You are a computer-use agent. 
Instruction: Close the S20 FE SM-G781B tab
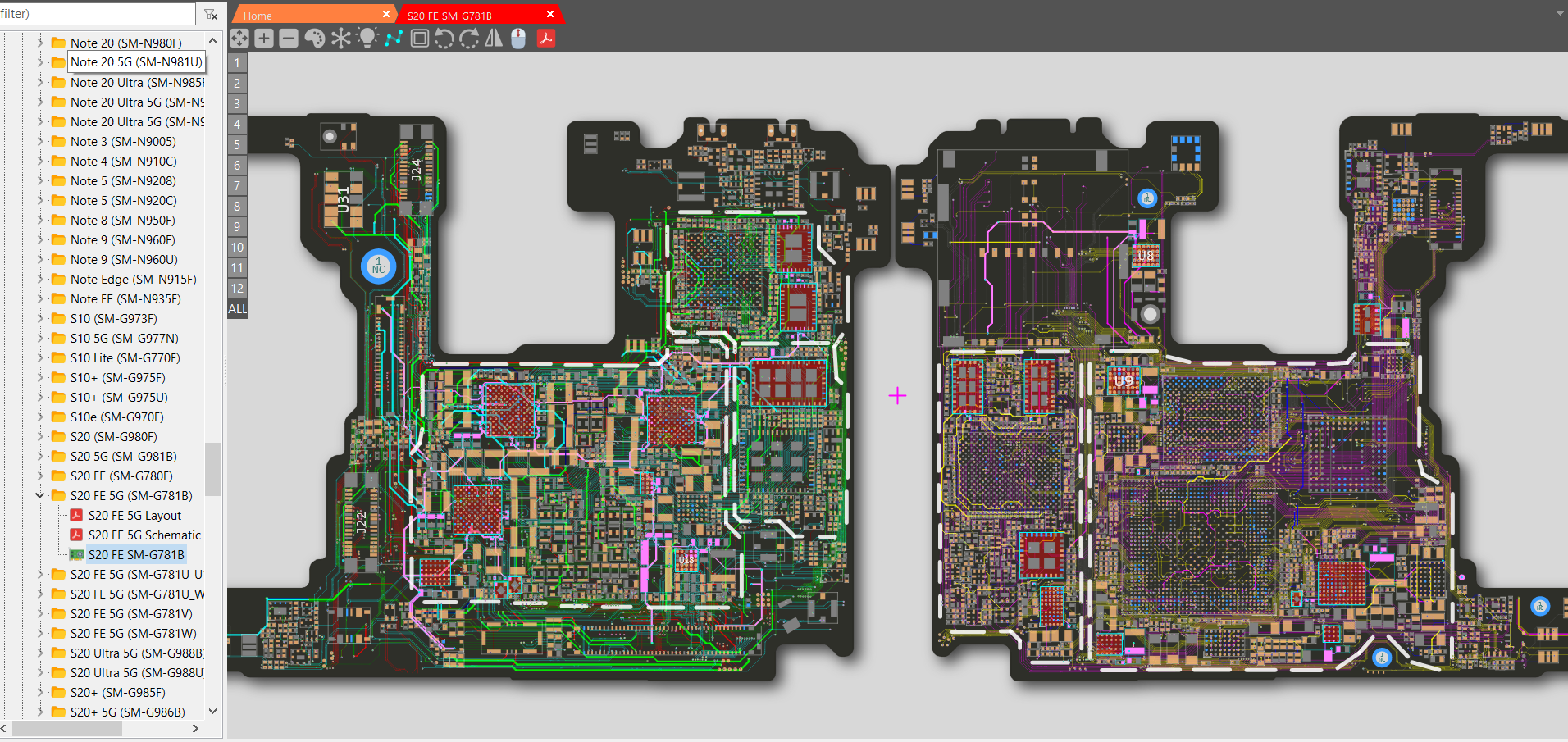[550, 15]
